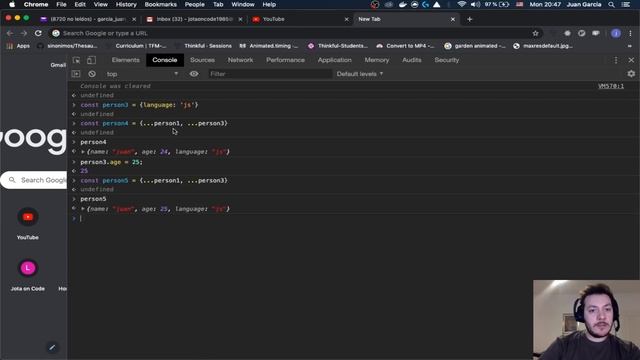Open the Apps bookmarks shortcut

pos(18,46)
